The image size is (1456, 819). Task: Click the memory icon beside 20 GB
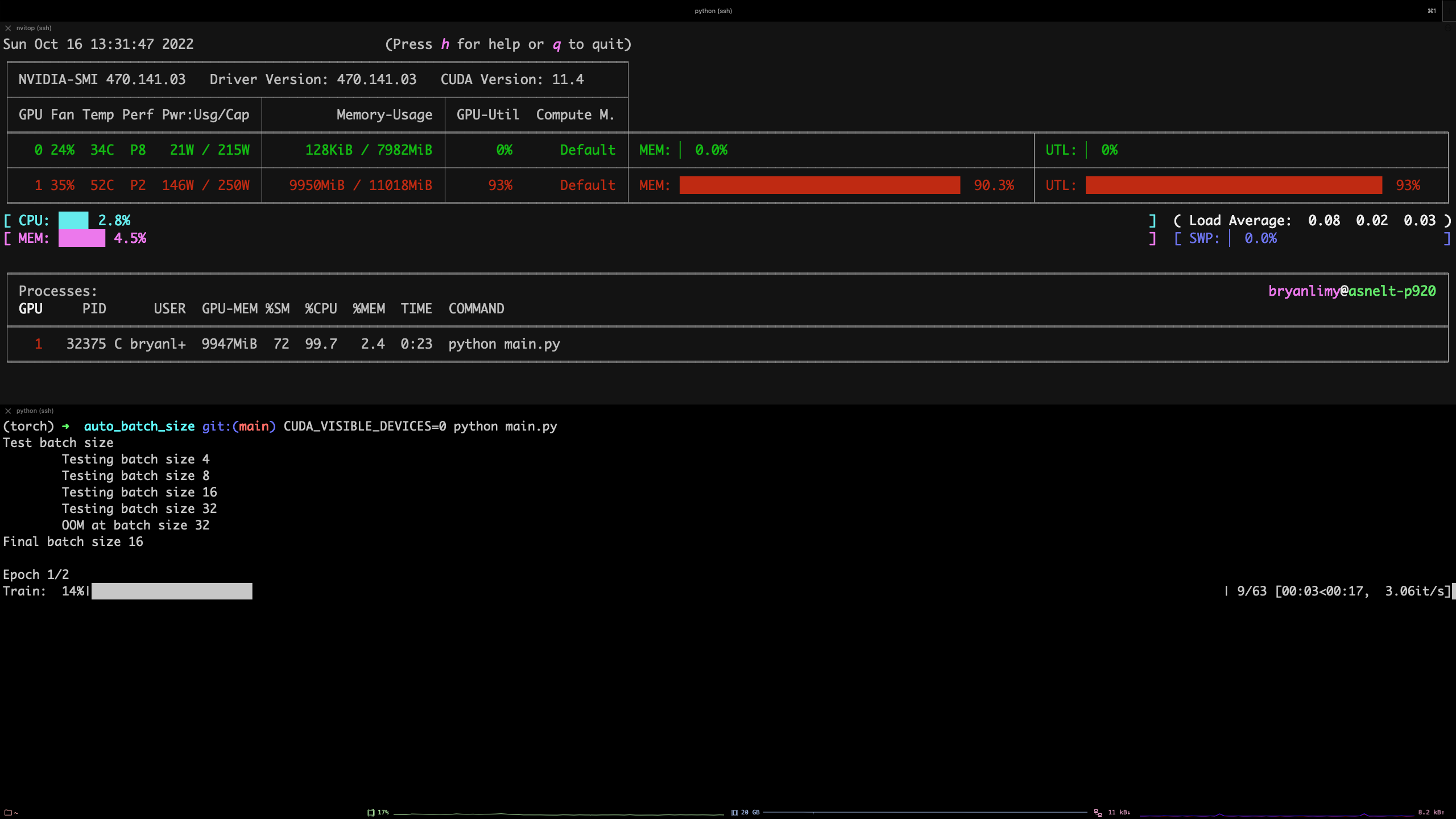(734, 813)
